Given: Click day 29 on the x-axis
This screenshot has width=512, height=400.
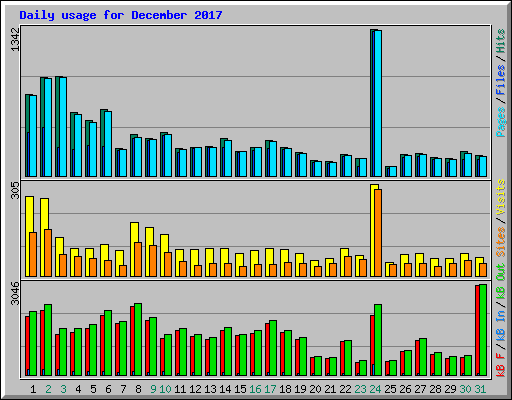Looking at the screenshot, I should [450, 389].
